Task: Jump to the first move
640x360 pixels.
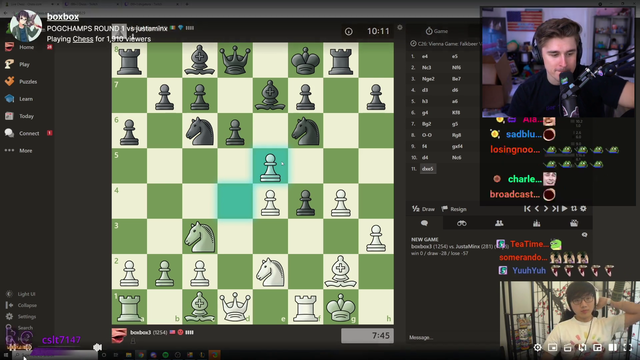Action: pyautogui.click(x=527, y=209)
